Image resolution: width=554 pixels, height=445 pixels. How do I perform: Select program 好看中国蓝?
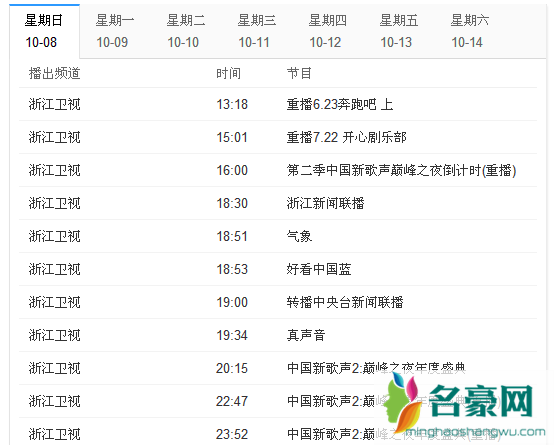(x=319, y=269)
